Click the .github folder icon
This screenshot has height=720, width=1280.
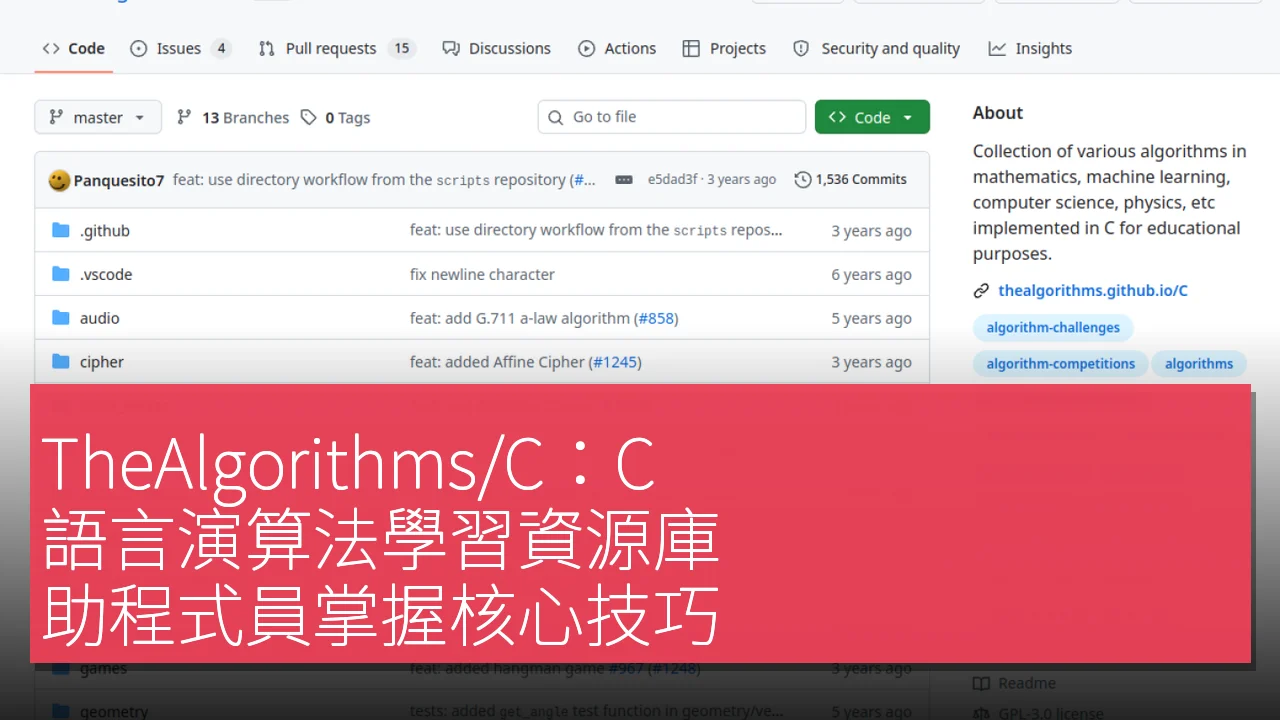click(60, 231)
